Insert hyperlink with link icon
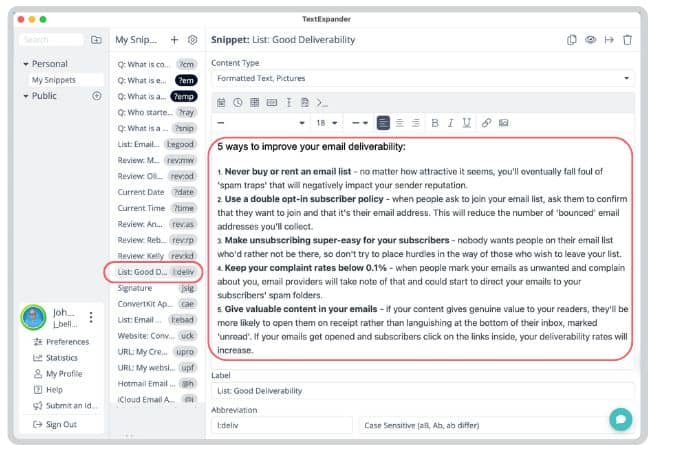The image size is (700, 450). pos(486,123)
